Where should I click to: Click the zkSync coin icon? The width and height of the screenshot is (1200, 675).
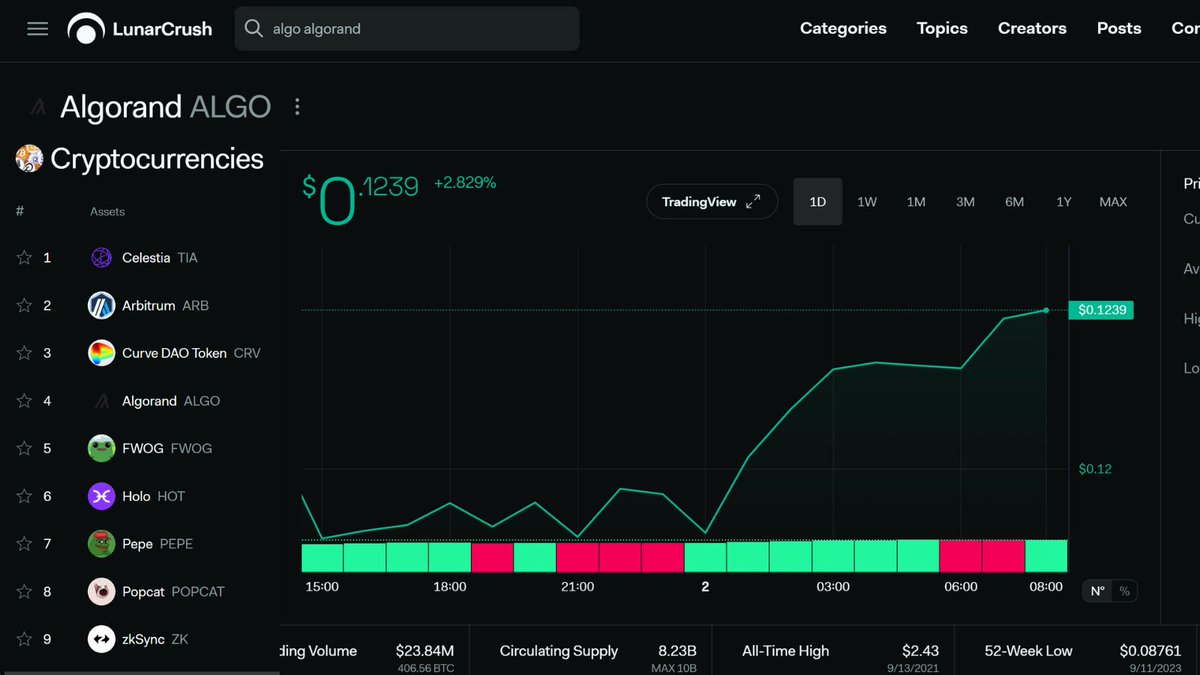pos(102,639)
